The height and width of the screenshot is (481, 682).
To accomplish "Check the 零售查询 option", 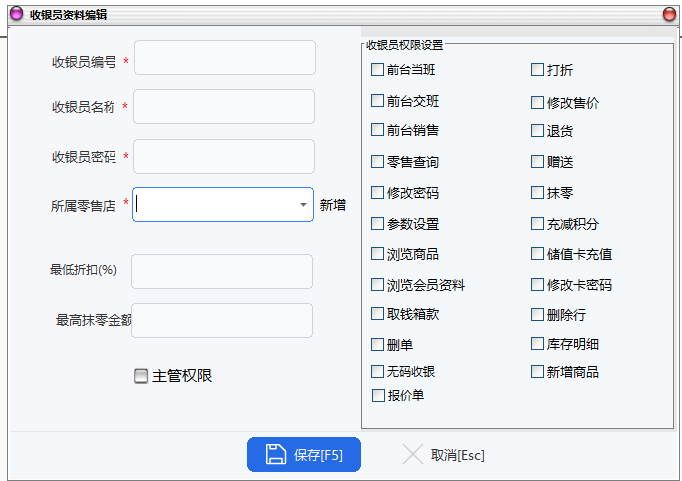I will pos(377,161).
